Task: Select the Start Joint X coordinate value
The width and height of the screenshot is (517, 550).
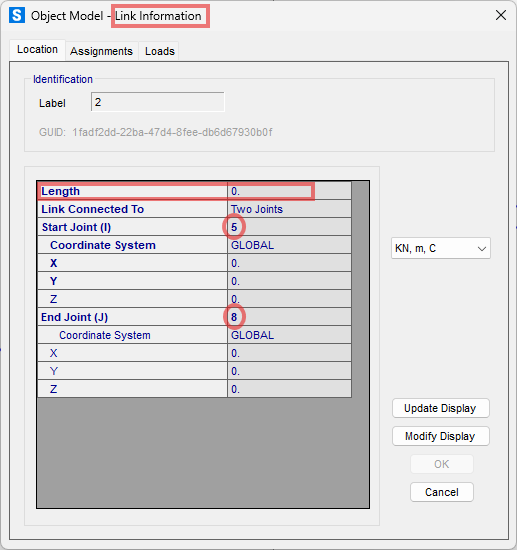Action: tap(289, 263)
